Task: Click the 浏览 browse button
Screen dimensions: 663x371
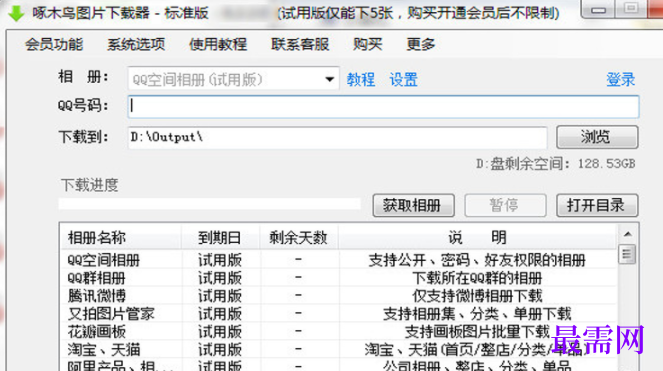Action: click(597, 137)
